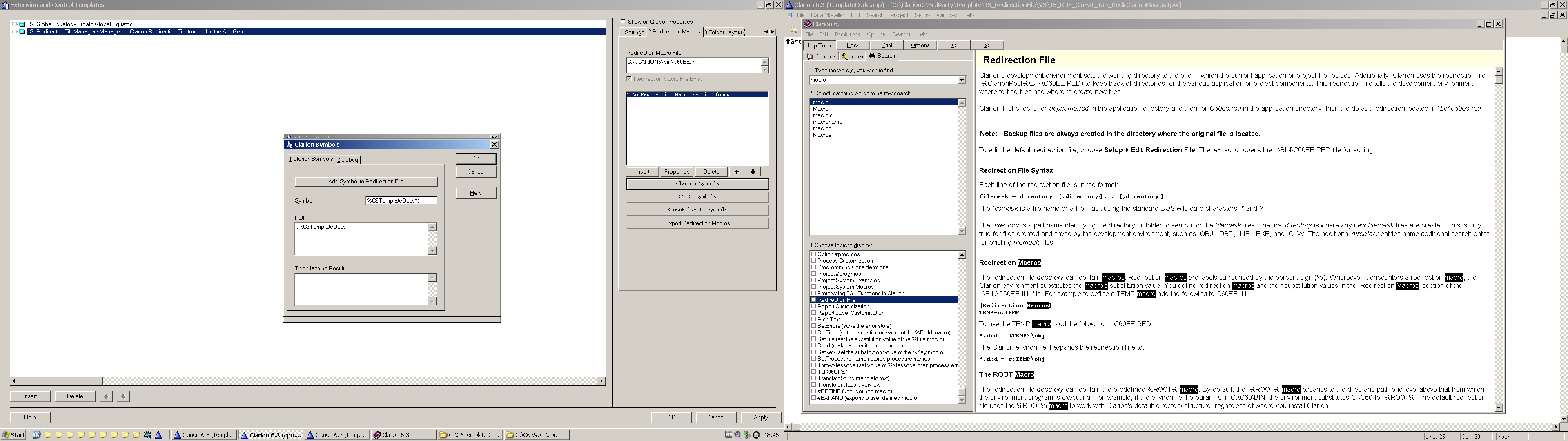Open the search word dropdown containing 'macro'
Viewport: 1568px width, 441px height.
961,80
